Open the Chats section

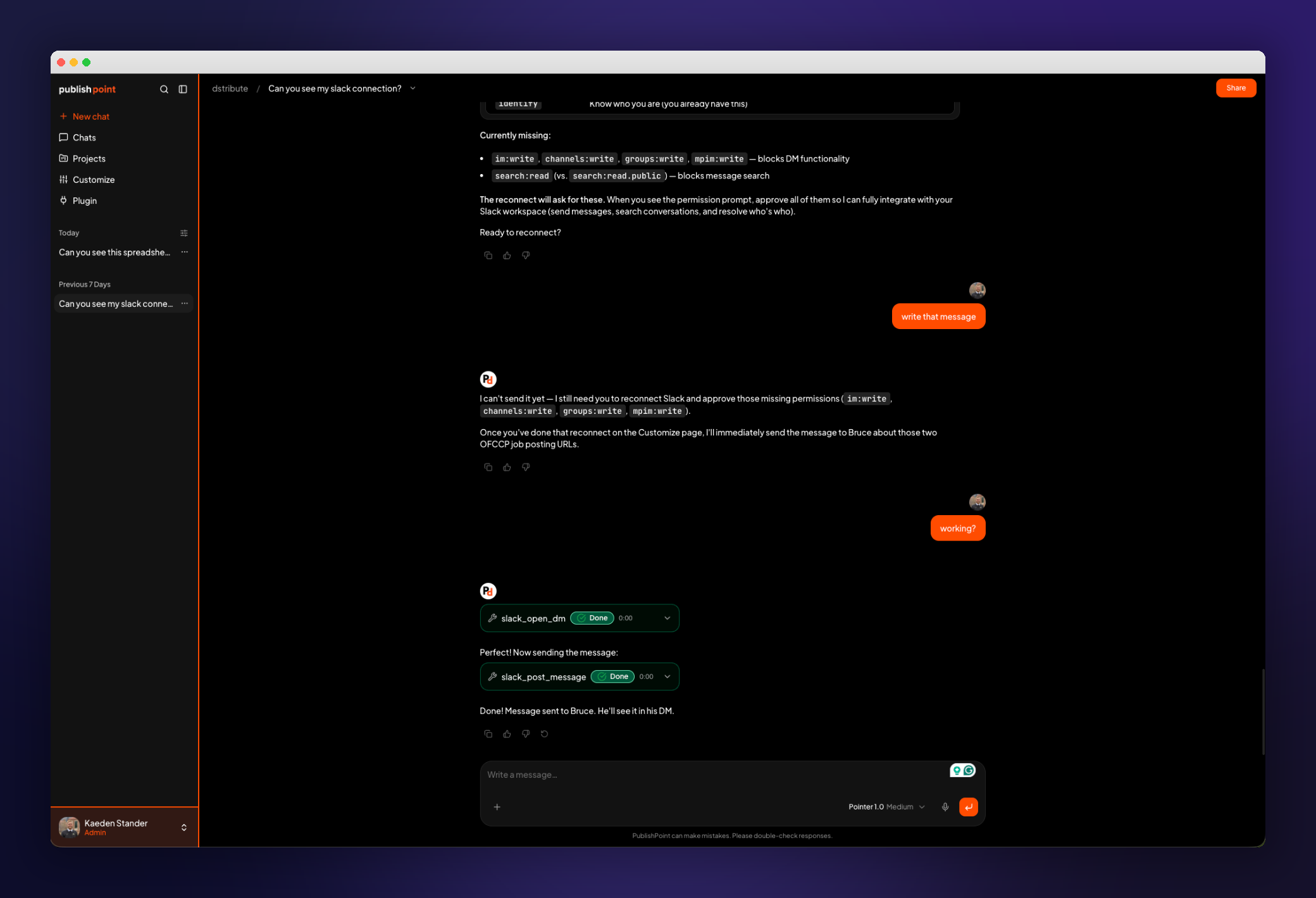click(78, 137)
